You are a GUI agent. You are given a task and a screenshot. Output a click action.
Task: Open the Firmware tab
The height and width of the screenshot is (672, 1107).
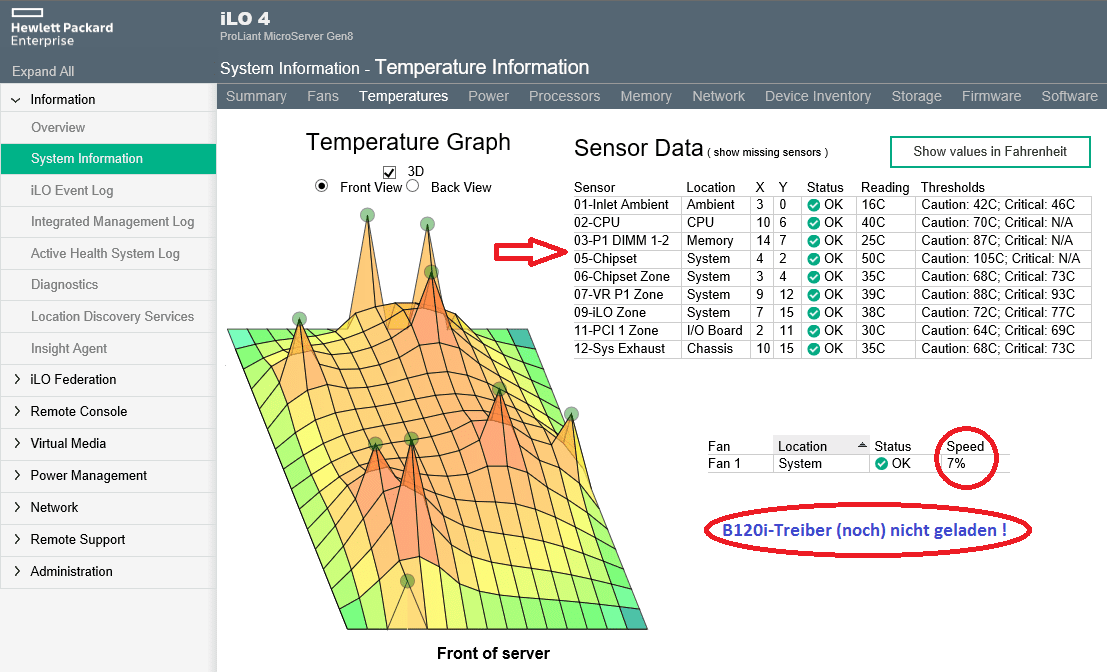991,96
